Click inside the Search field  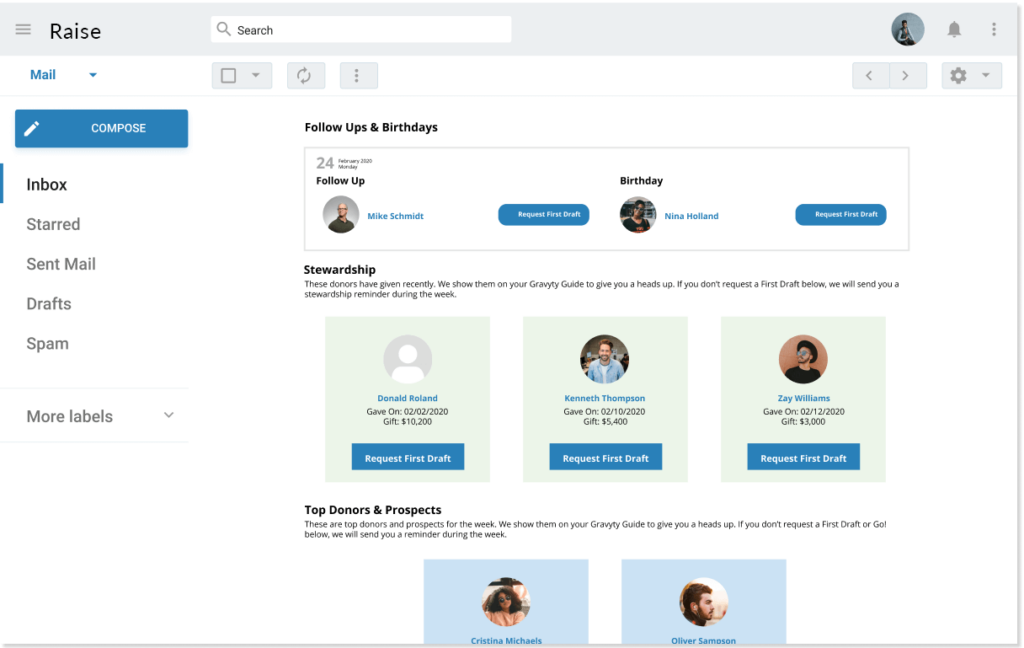tap(360, 29)
